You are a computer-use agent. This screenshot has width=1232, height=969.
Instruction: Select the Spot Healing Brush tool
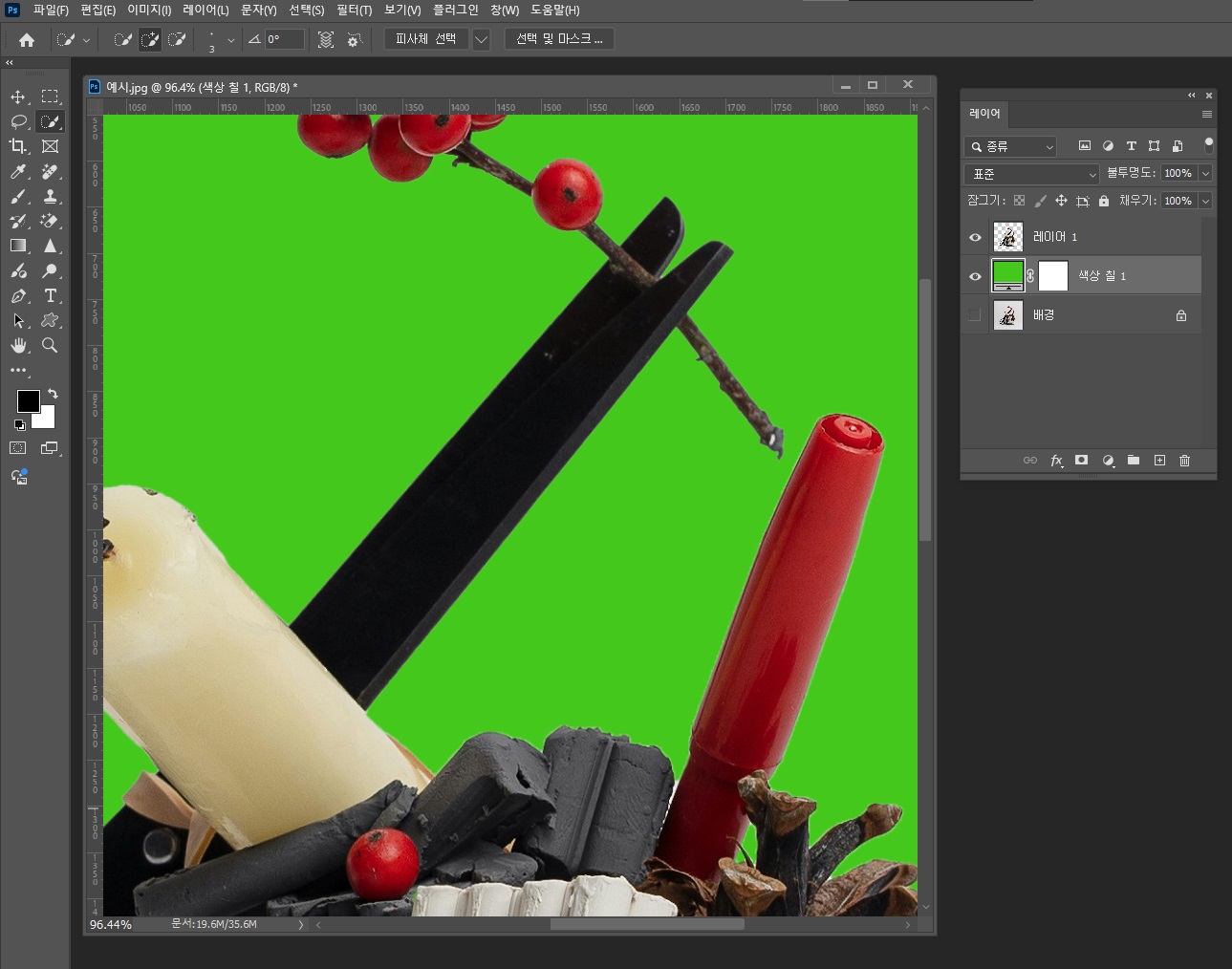tap(50, 172)
